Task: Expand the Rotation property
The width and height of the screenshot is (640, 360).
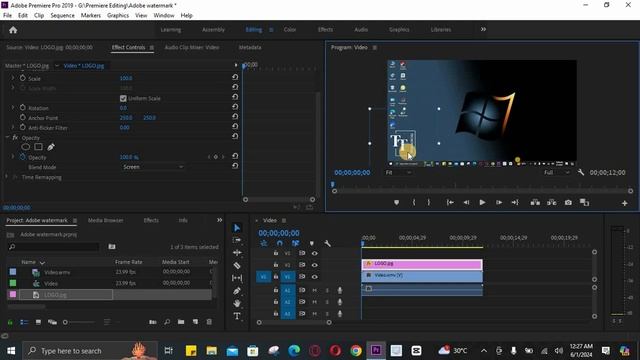Action: click(13, 107)
